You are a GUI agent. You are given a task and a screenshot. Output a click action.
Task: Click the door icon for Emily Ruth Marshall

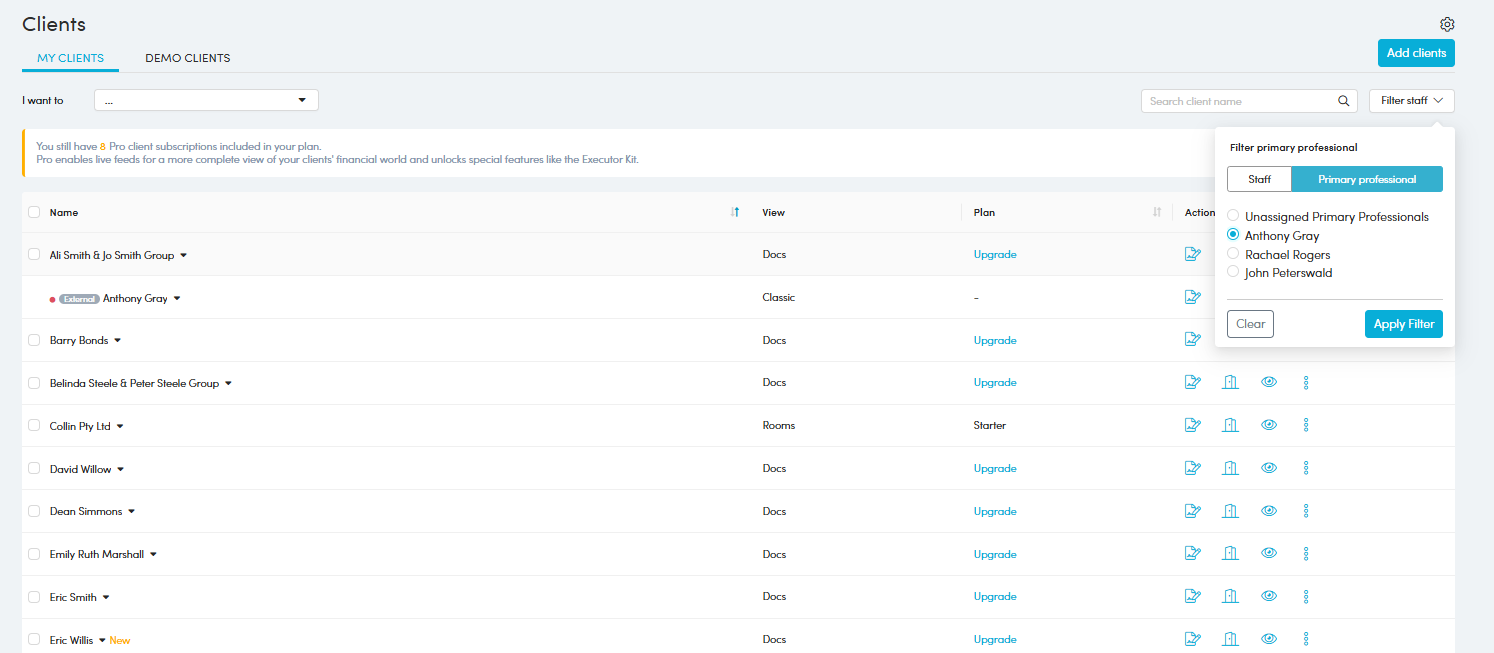pos(1230,553)
